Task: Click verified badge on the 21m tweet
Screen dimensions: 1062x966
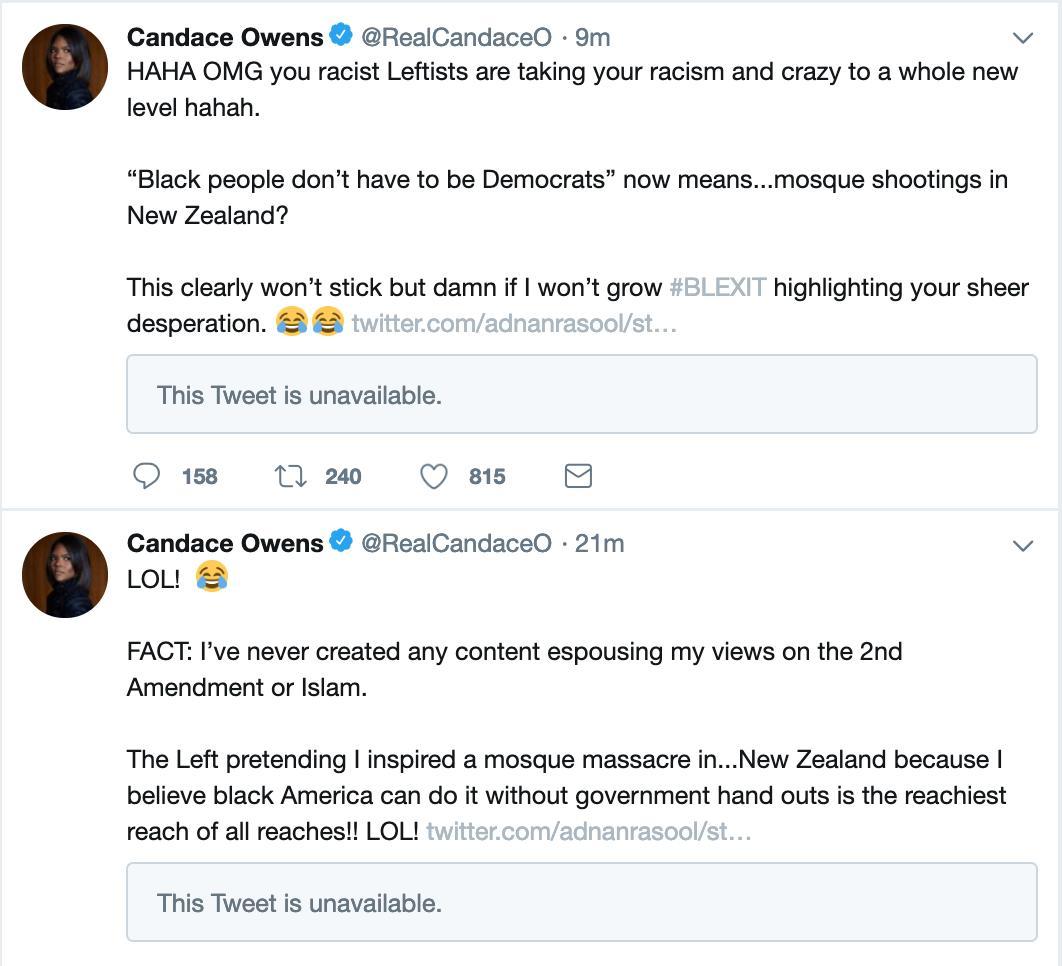Action: pyautogui.click(x=341, y=542)
